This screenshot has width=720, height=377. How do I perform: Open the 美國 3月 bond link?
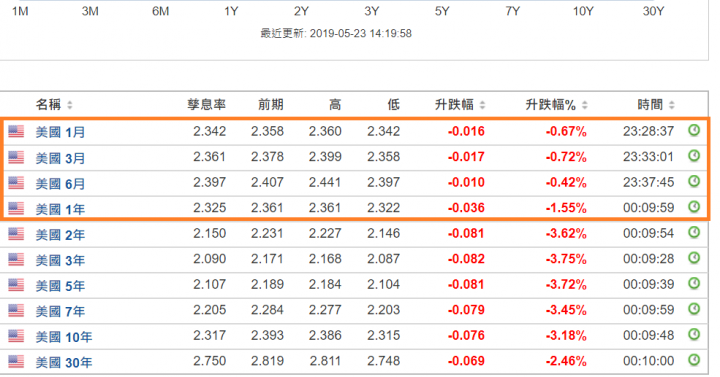pyautogui.click(x=60, y=158)
